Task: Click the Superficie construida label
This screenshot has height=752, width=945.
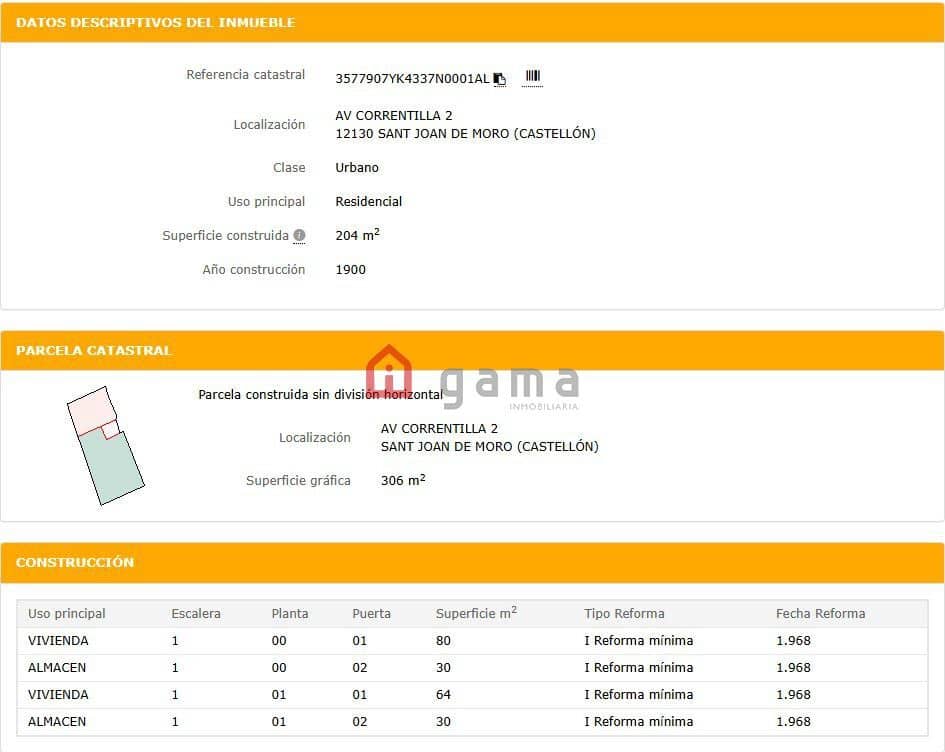Action: [225, 236]
